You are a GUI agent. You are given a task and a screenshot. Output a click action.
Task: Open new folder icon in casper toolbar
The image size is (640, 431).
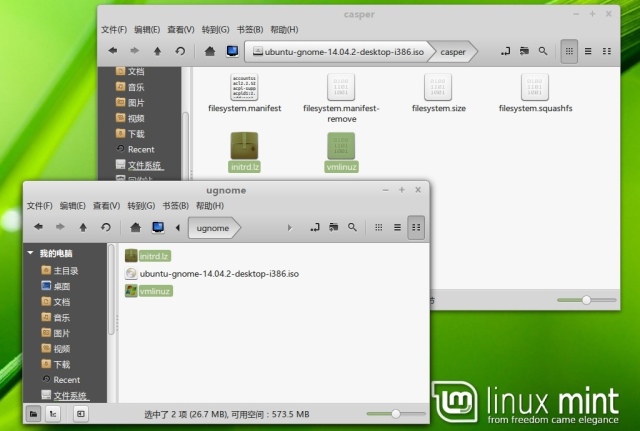click(524, 51)
